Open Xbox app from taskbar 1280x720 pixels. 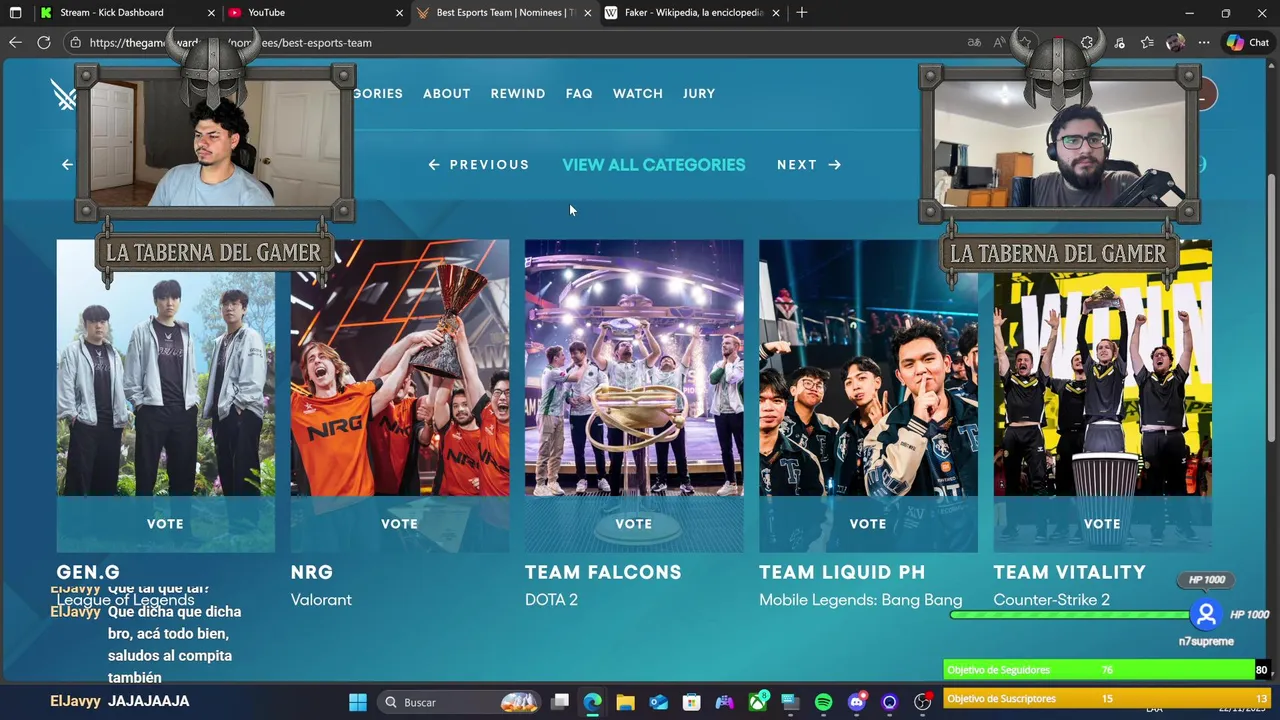point(758,702)
